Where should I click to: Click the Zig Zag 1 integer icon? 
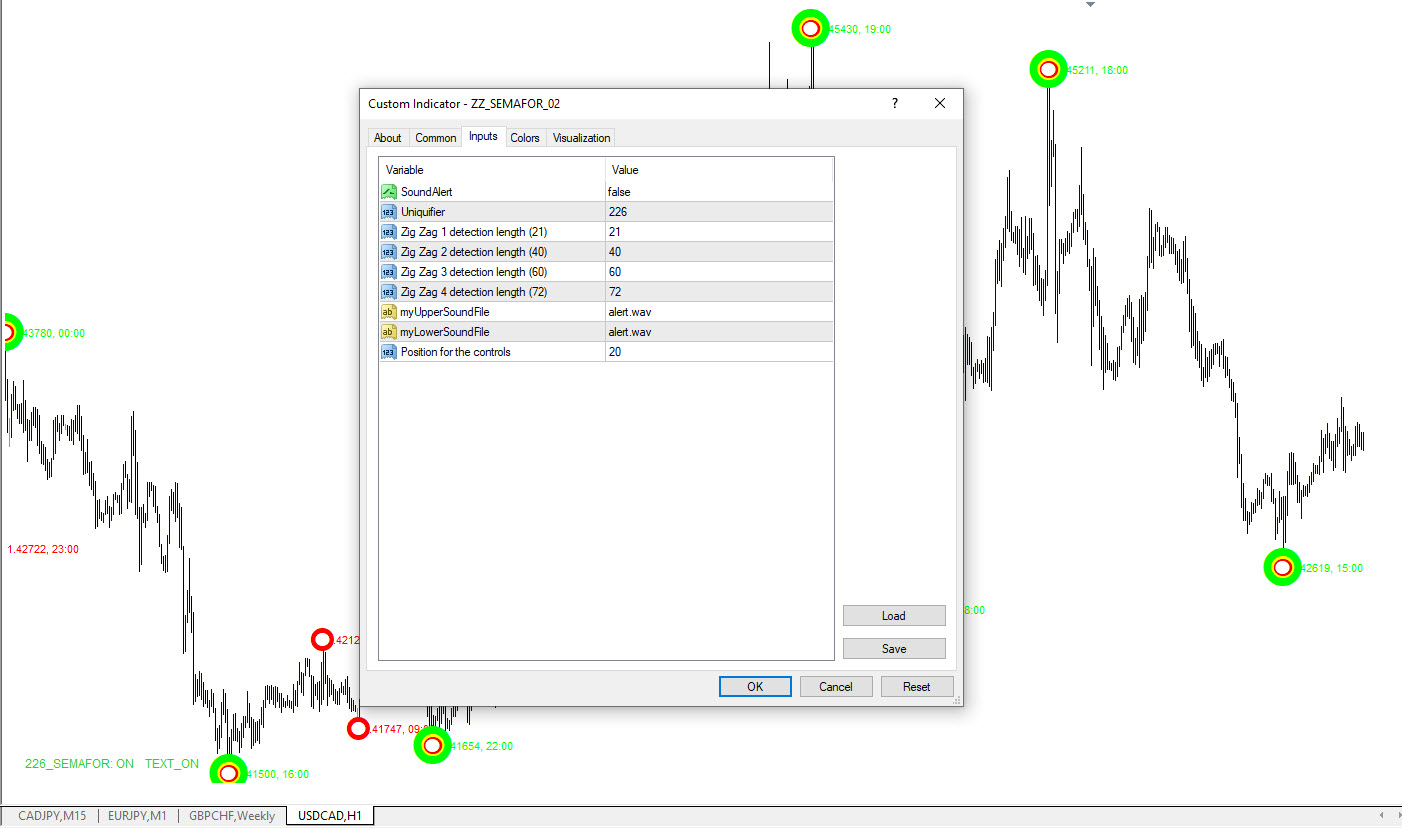[x=389, y=232]
